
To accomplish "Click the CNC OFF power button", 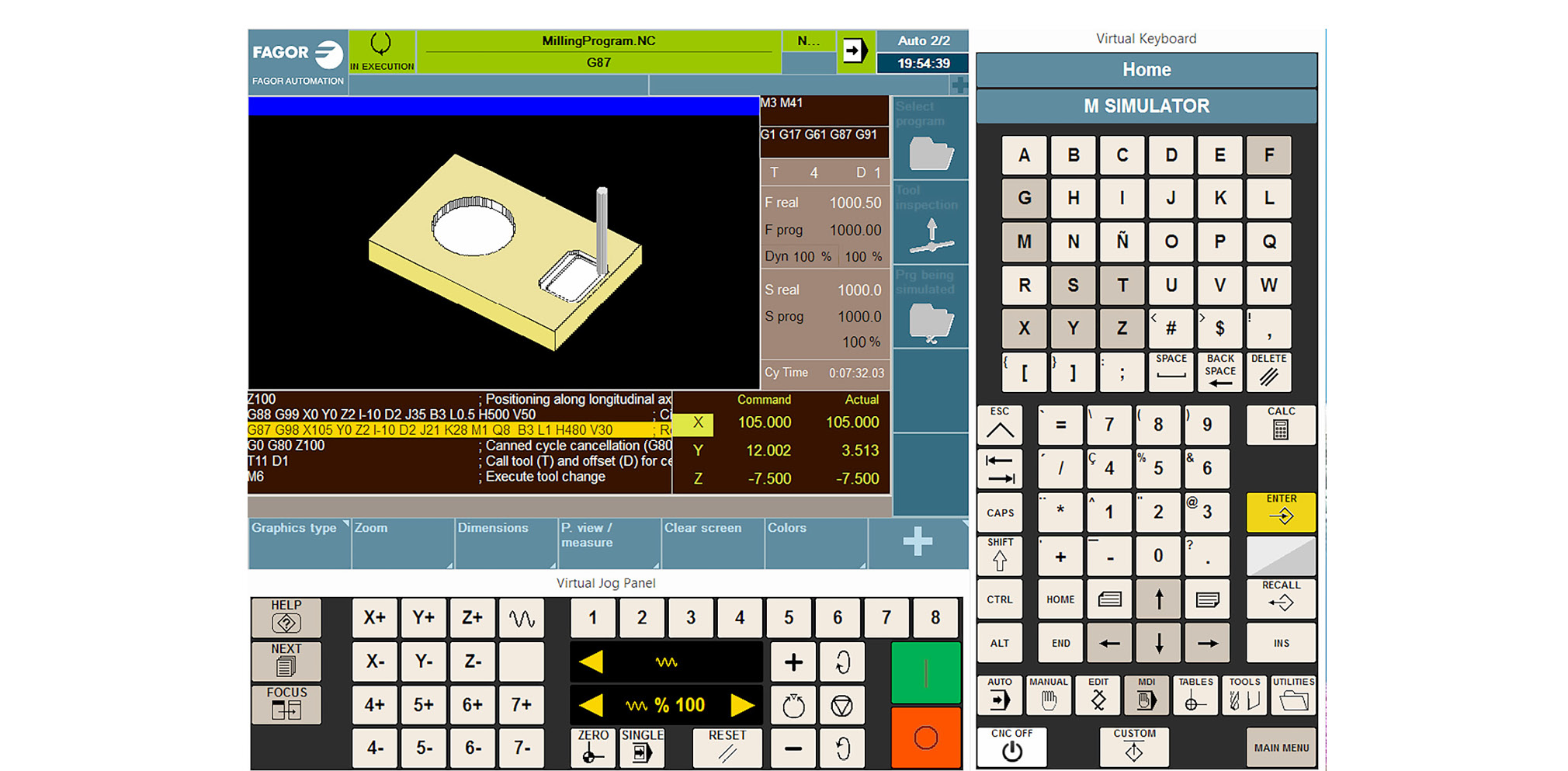I will coord(1011,746).
